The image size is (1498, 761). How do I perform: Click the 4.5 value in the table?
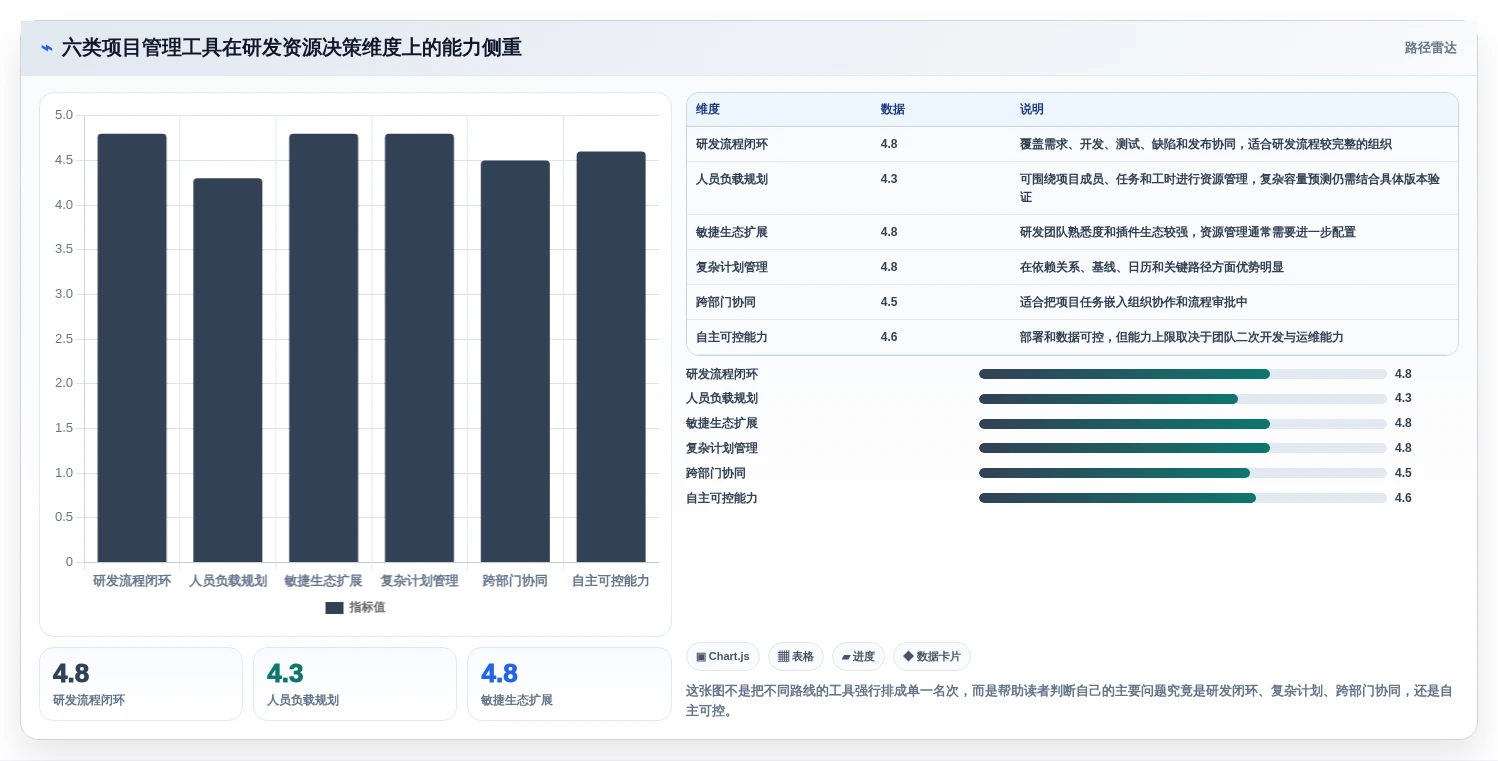(x=889, y=302)
